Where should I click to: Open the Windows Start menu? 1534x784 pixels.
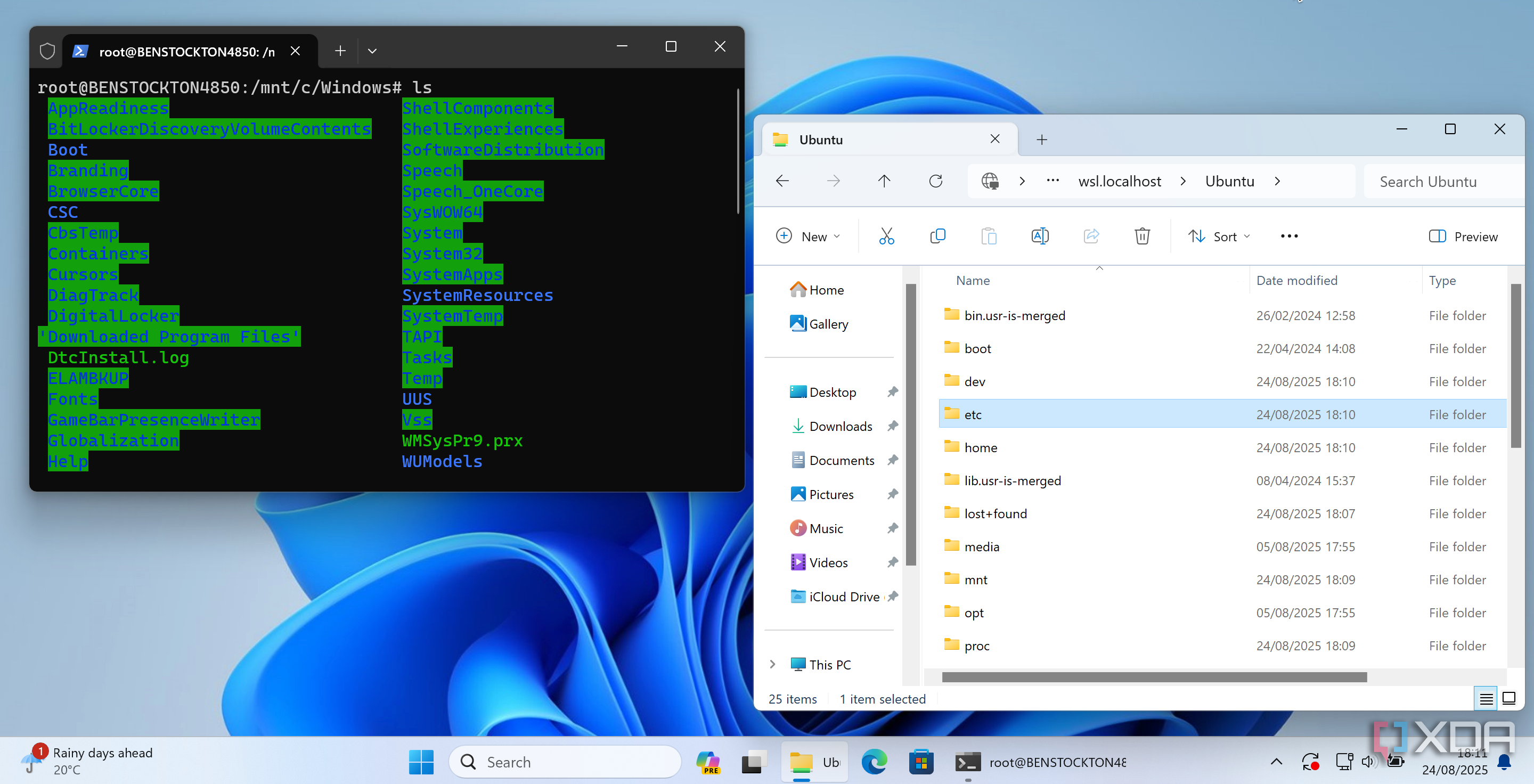(x=421, y=762)
